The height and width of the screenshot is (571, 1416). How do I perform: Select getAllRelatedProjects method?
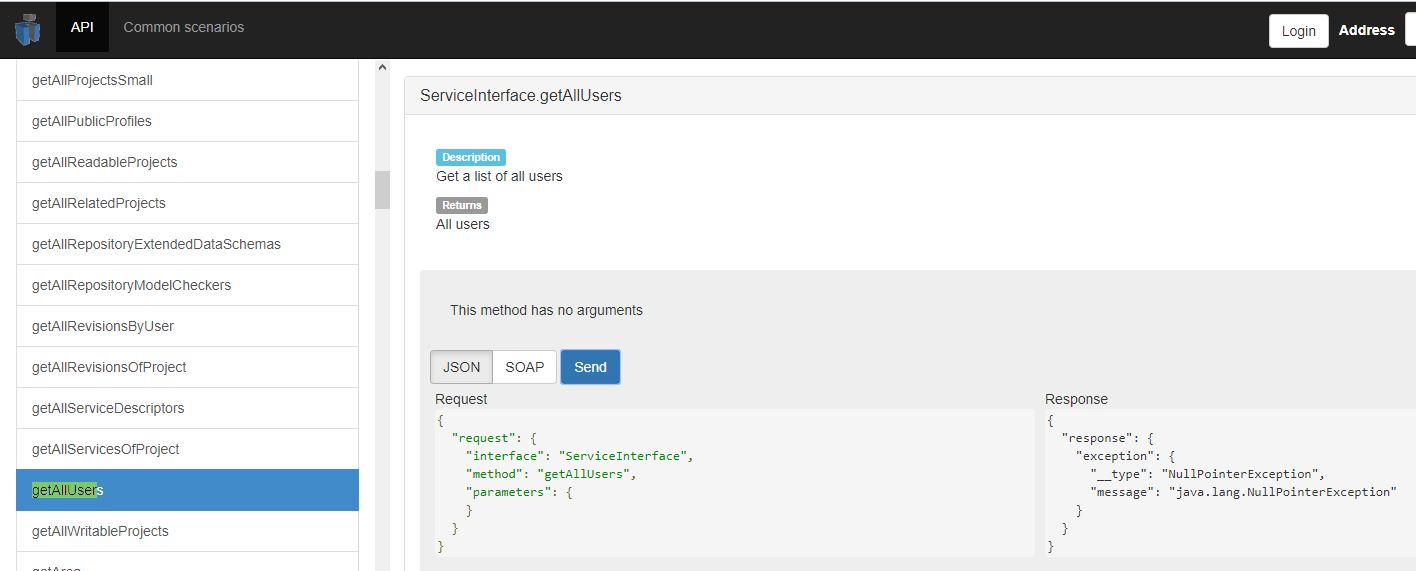point(187,203)
